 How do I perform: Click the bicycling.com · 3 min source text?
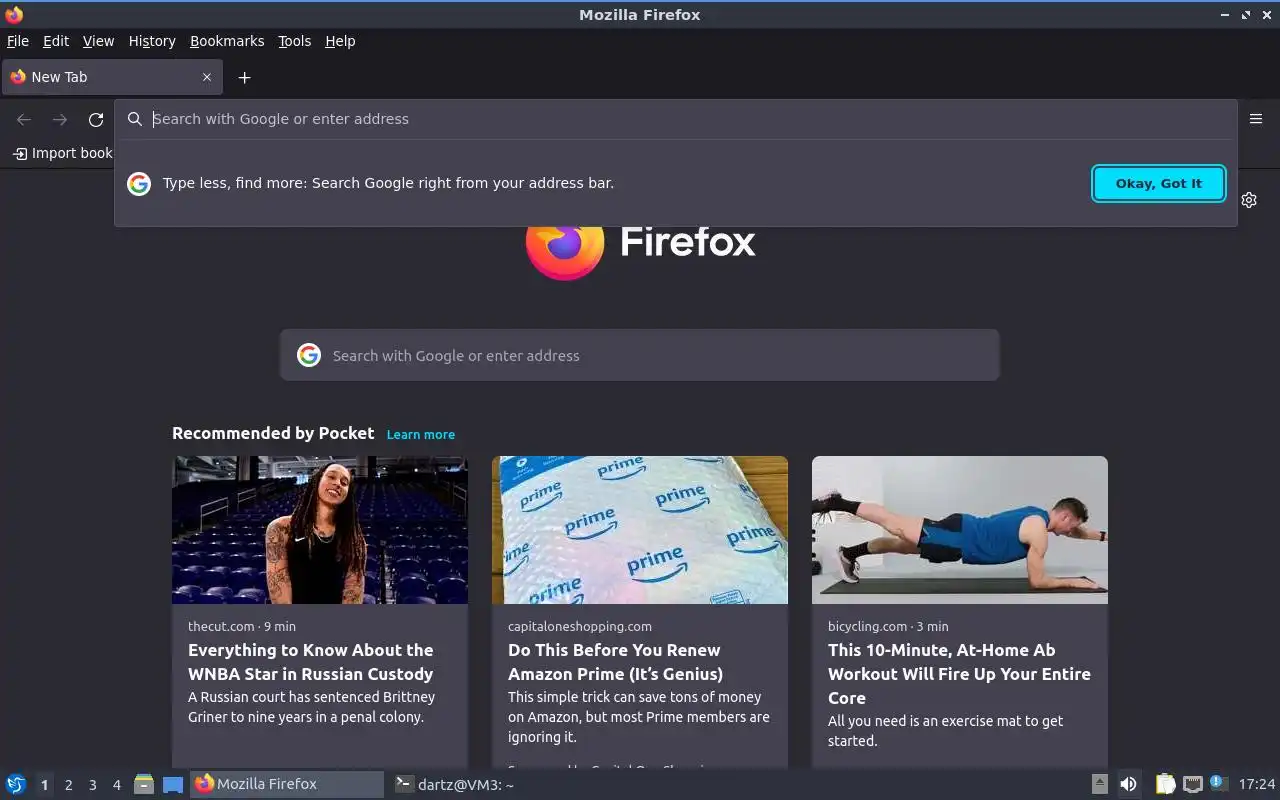pos(888,626)
